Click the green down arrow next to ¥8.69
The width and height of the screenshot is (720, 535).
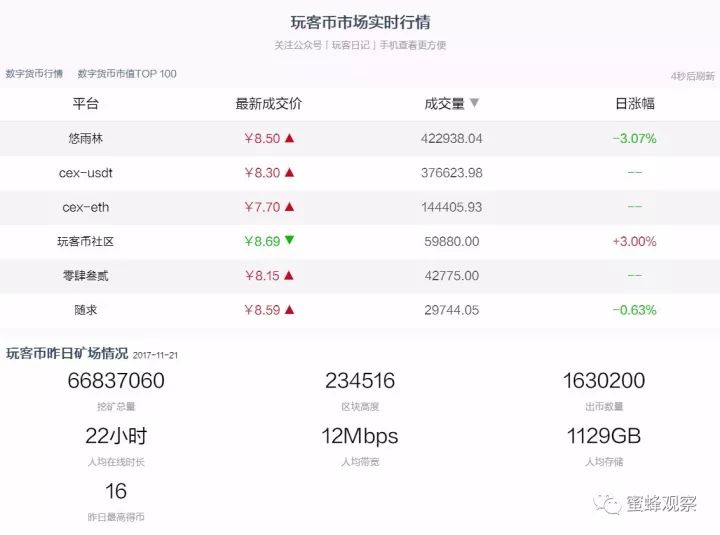pos(289,240)
